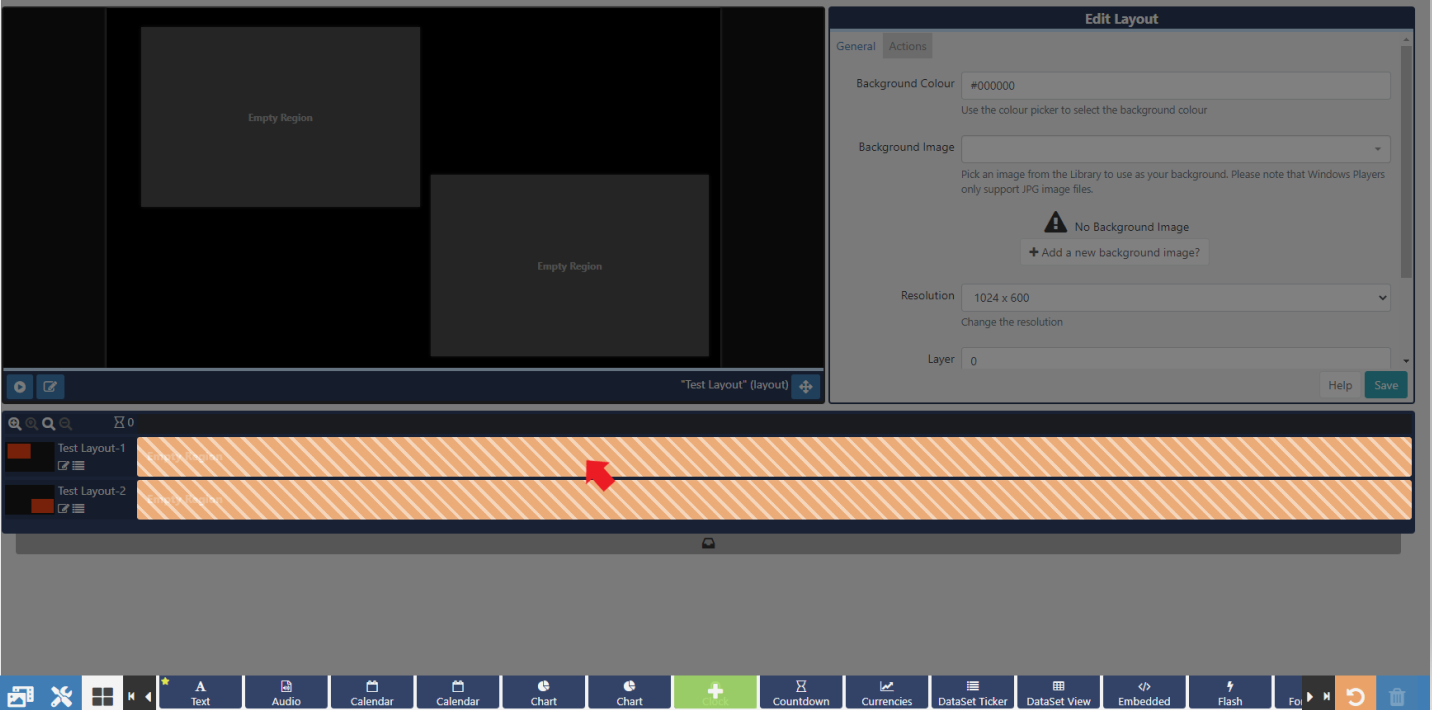
Task: Select the Test Layout-1 region thumbnail
Action: [30, 456]
